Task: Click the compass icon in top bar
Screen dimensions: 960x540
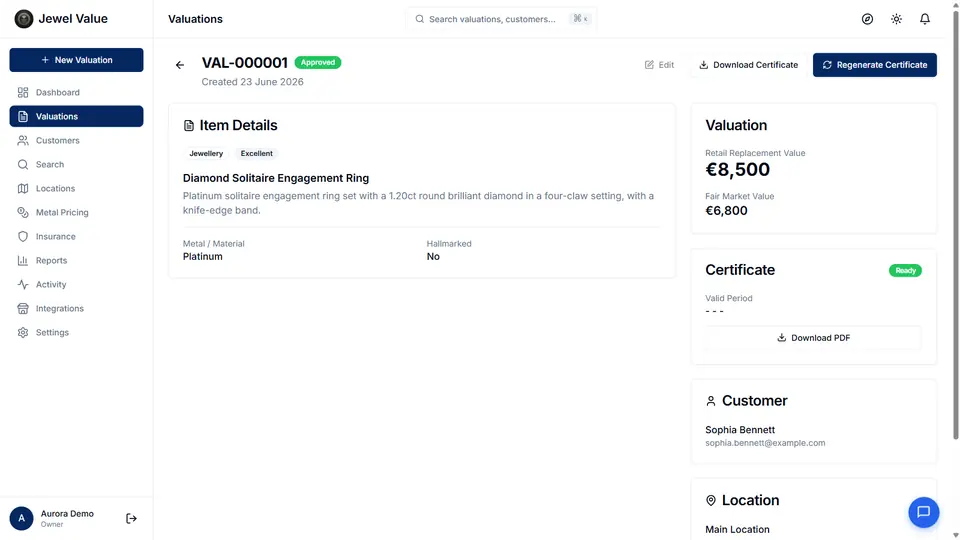Action: [x=867, y=19]
